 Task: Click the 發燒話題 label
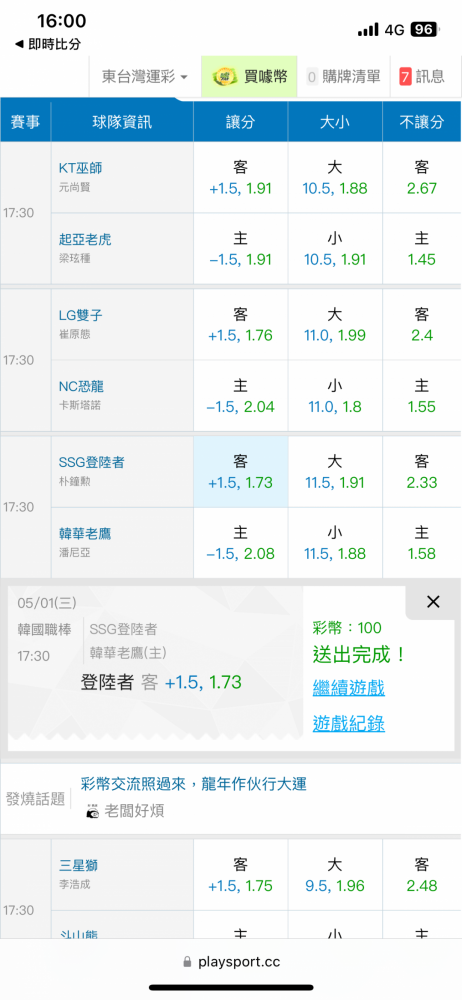pyautogui.click(x=34, y=798)
